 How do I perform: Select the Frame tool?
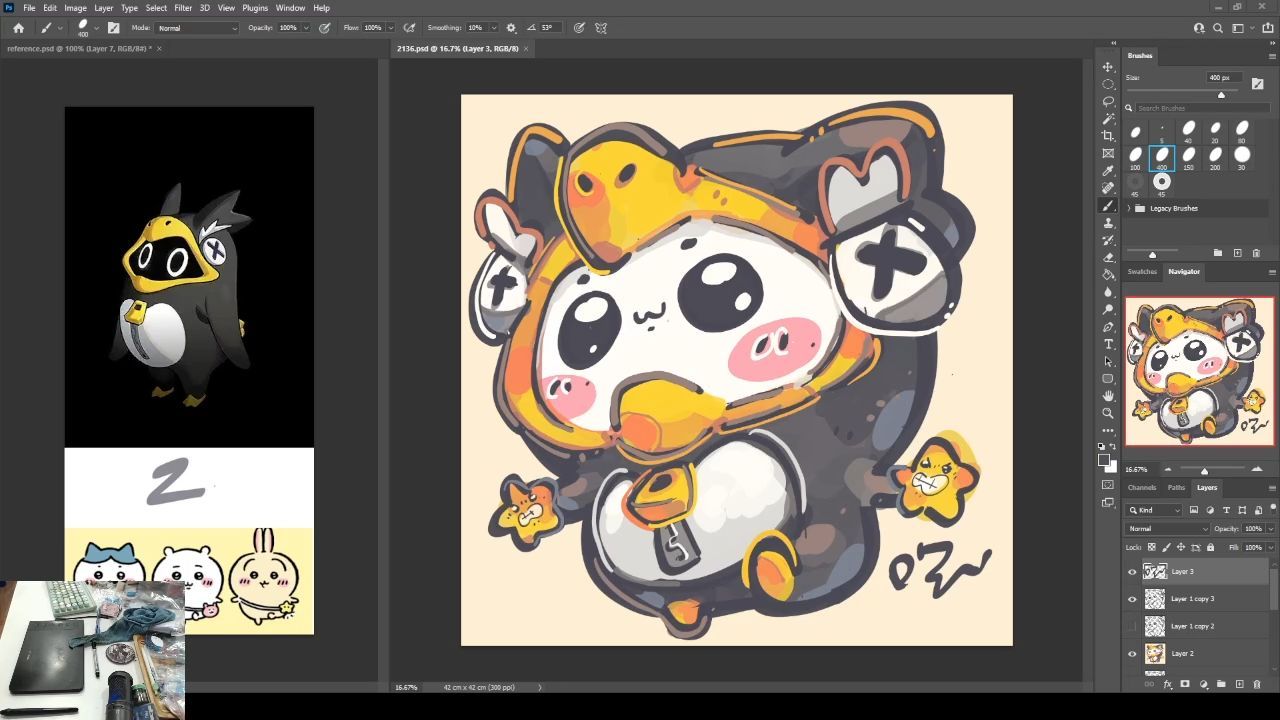[1108, 153]
